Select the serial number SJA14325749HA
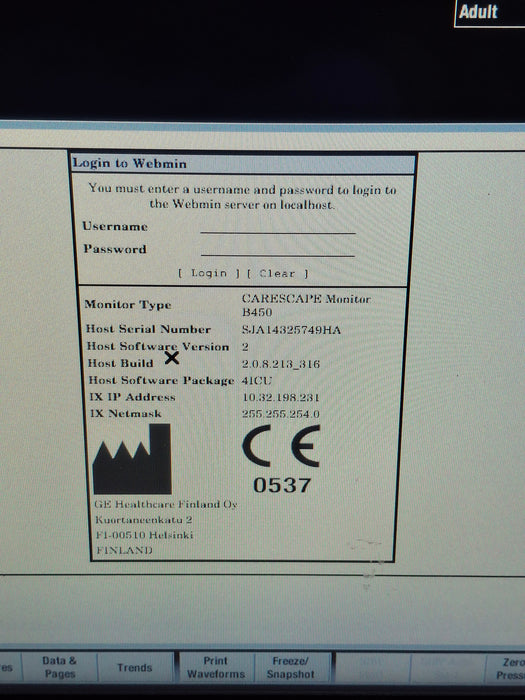Image resolution: width=525 pixels, height=700 pixels. click(x=291, y=330)
